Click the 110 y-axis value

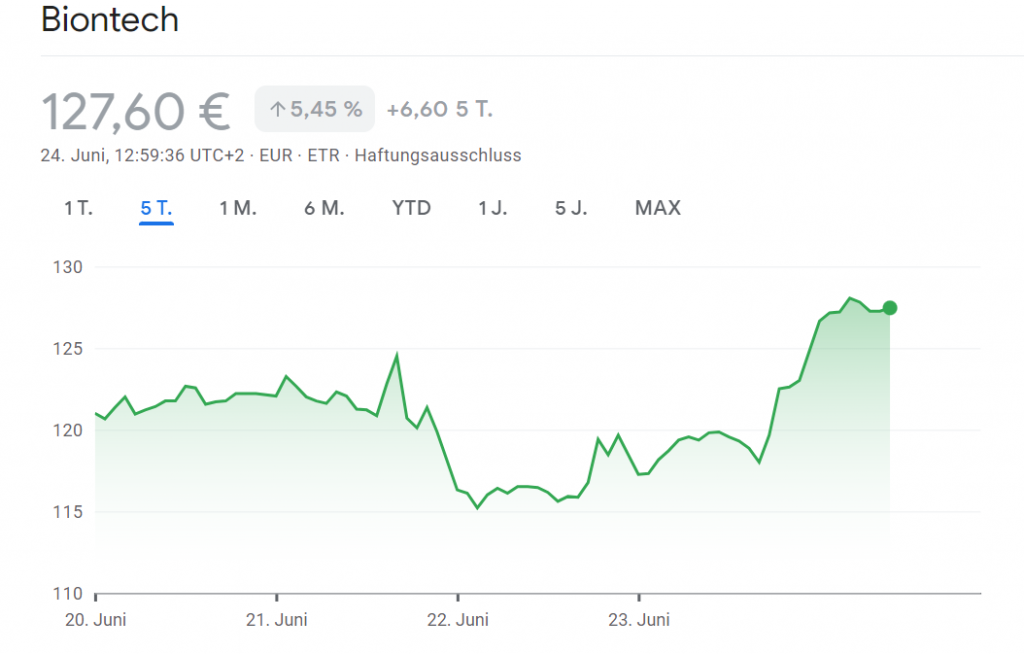click(x=68, y=594)
